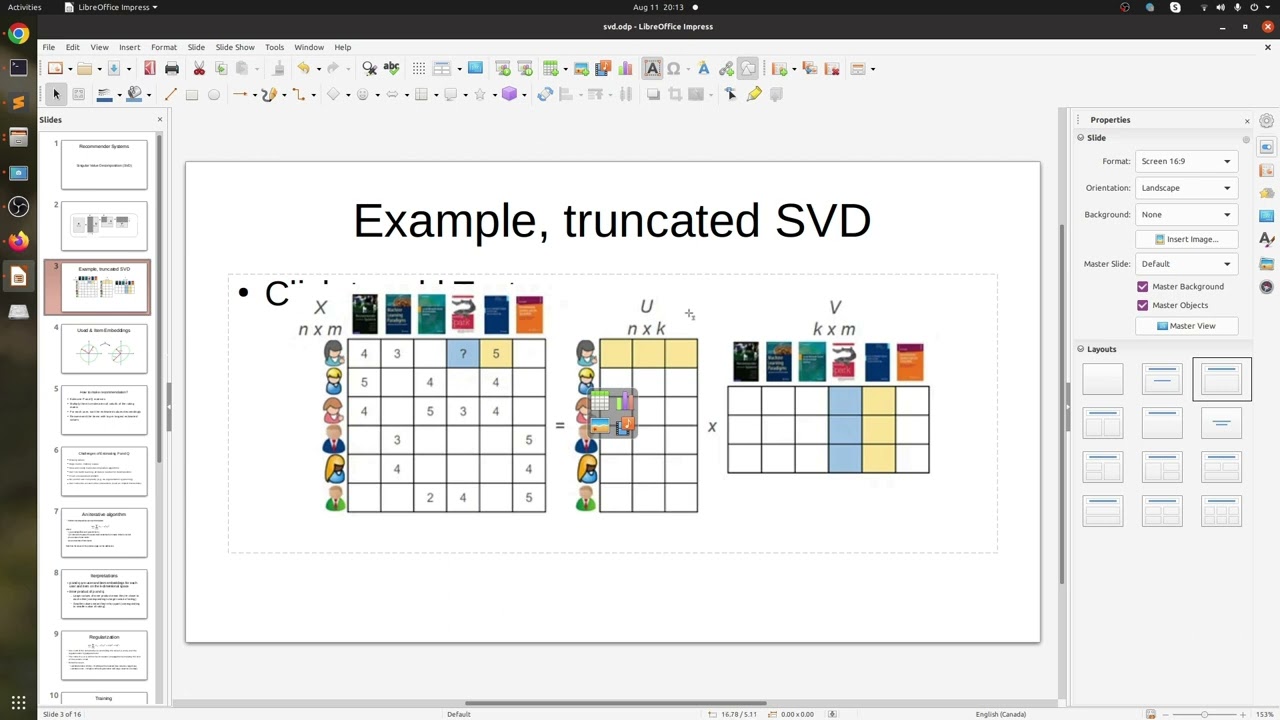Open the Background dropdown showing None
Screen dimensions: 1280x720
1186,214
